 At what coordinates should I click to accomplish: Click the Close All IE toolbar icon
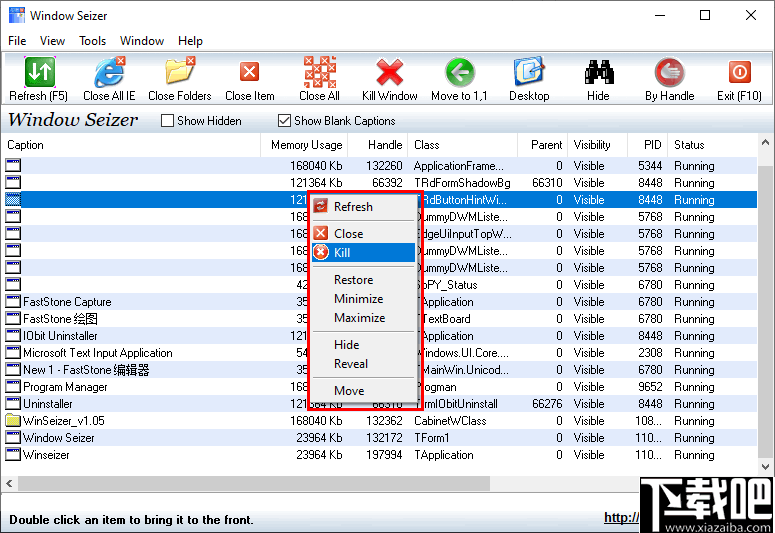pyautogui.click(x=109, y=72)
